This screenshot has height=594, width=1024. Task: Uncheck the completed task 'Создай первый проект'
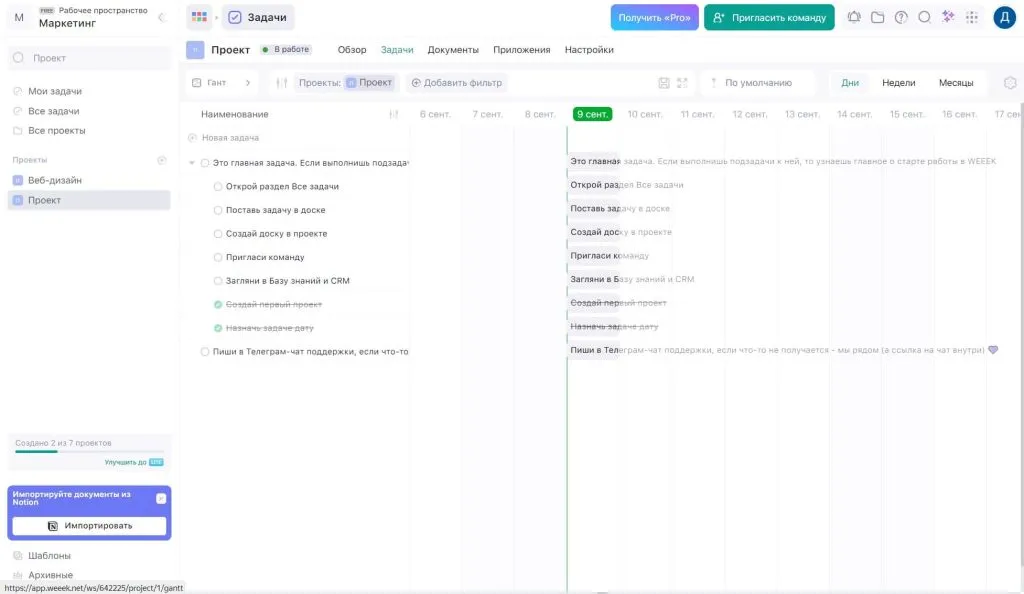click(219, 303)
